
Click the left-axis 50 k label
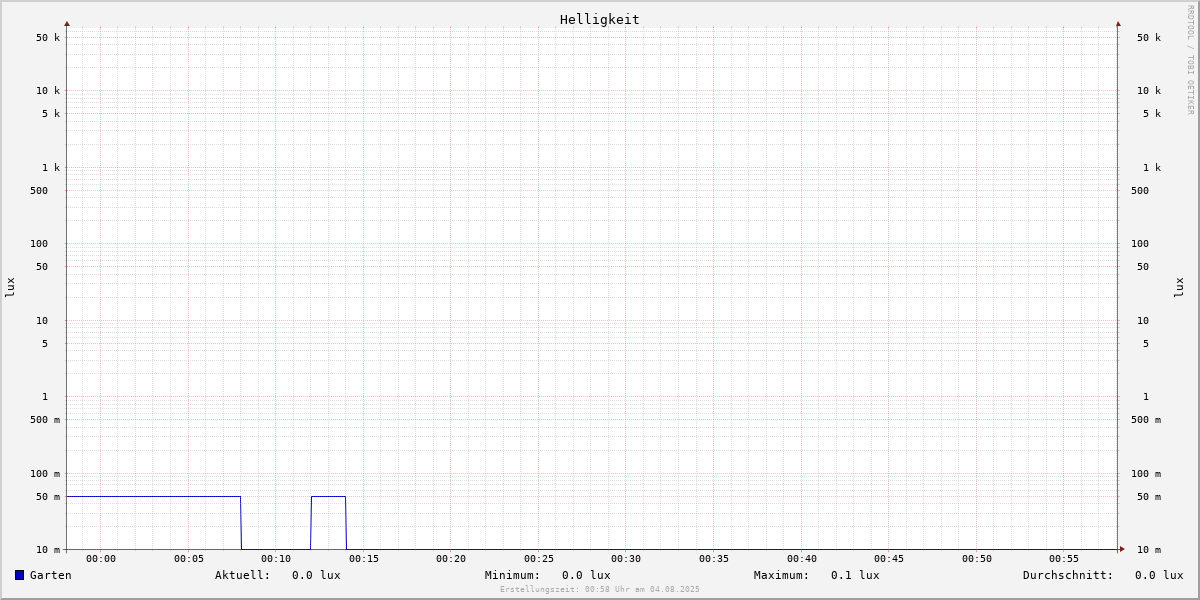[48, 38]
